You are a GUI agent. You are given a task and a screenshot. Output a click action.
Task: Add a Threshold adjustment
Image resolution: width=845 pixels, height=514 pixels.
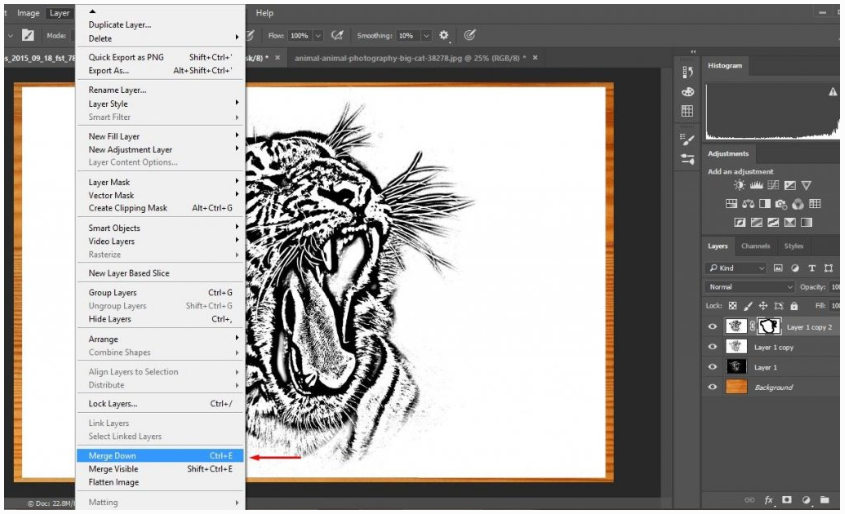[773, 222]
